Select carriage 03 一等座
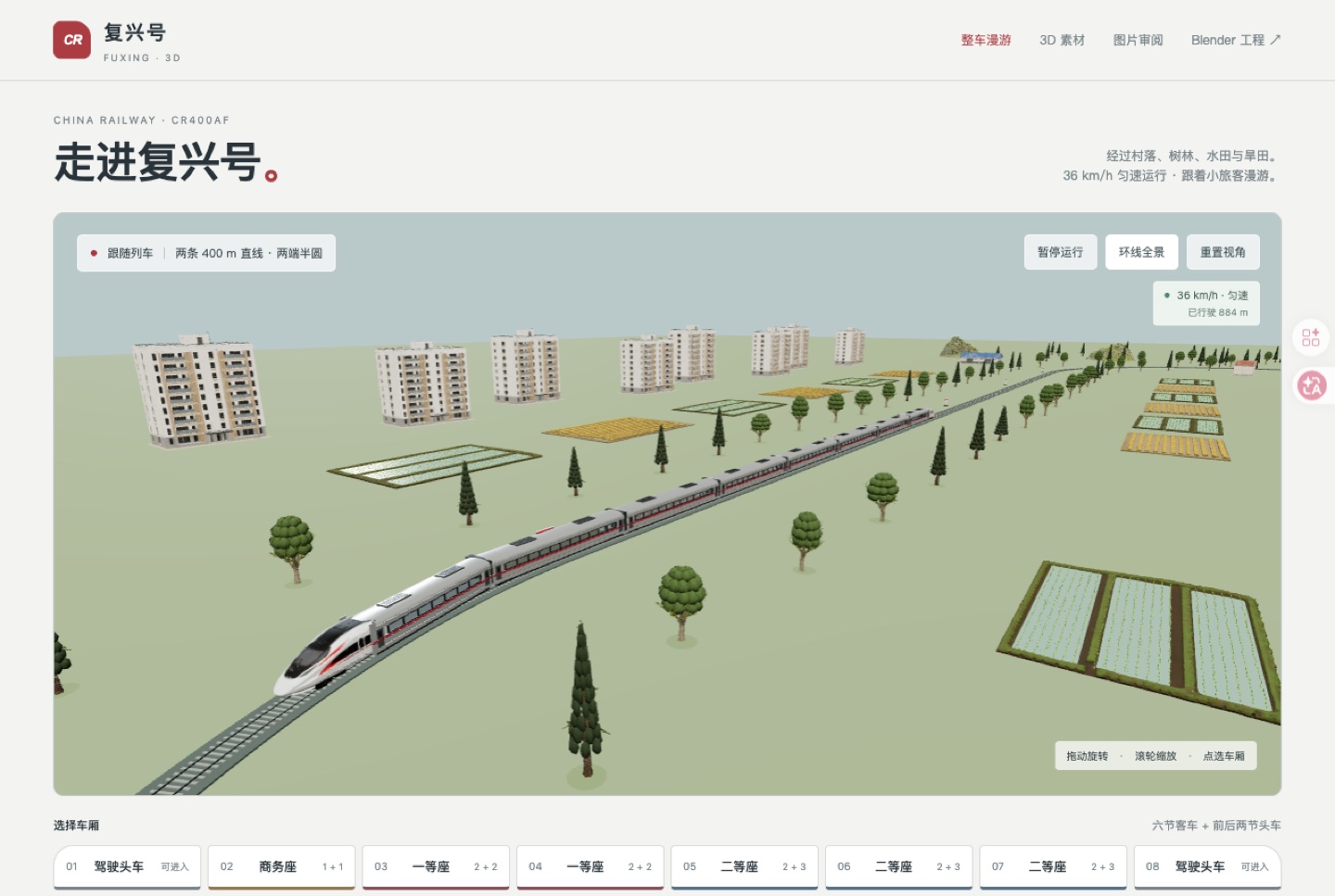1335x896 pixels. [436, 867]
